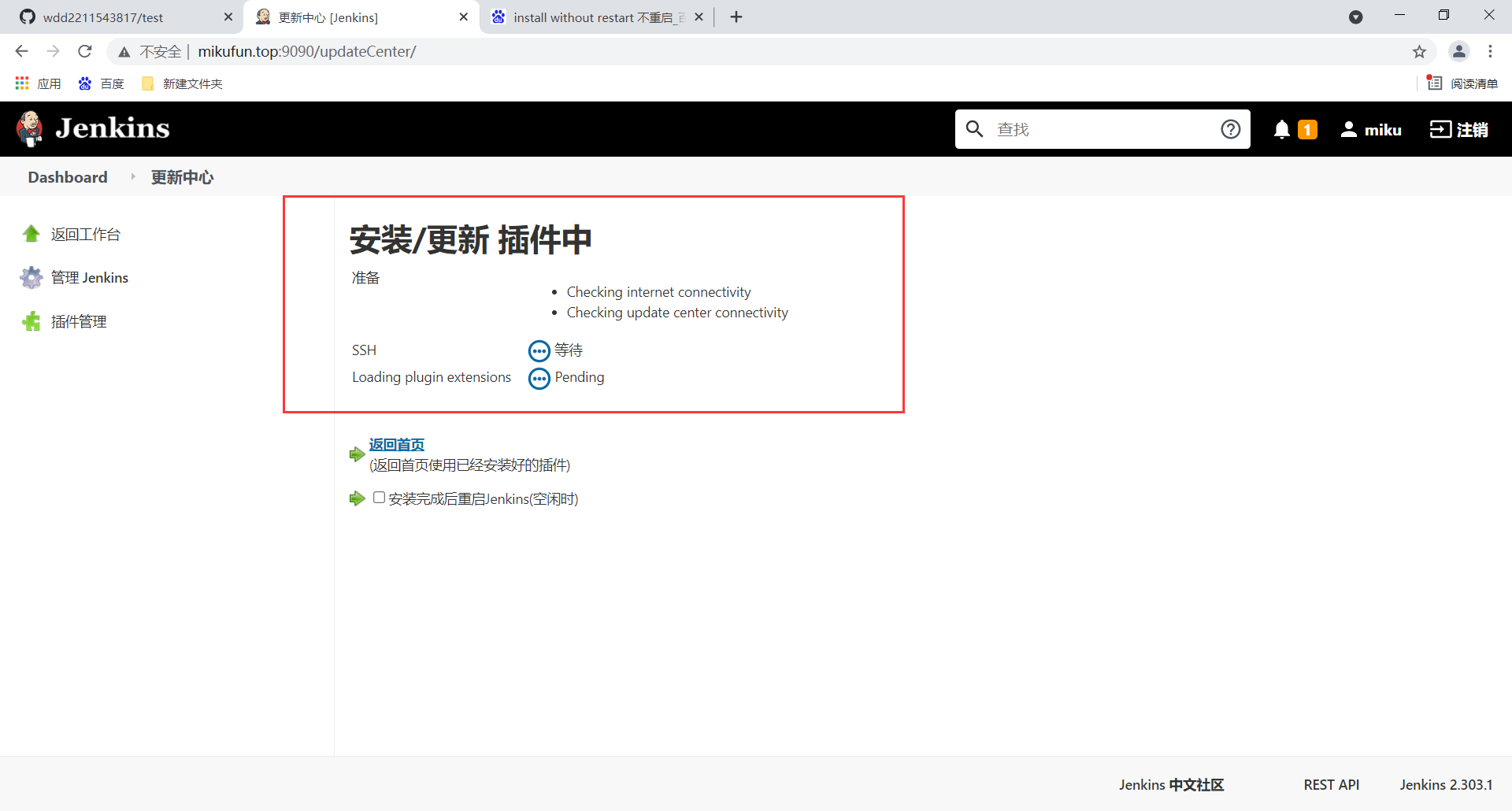Viewport: 1512px width, 811px height.
Task: Click the 阅读清单 reading list icon
Action: (1434, 83)
